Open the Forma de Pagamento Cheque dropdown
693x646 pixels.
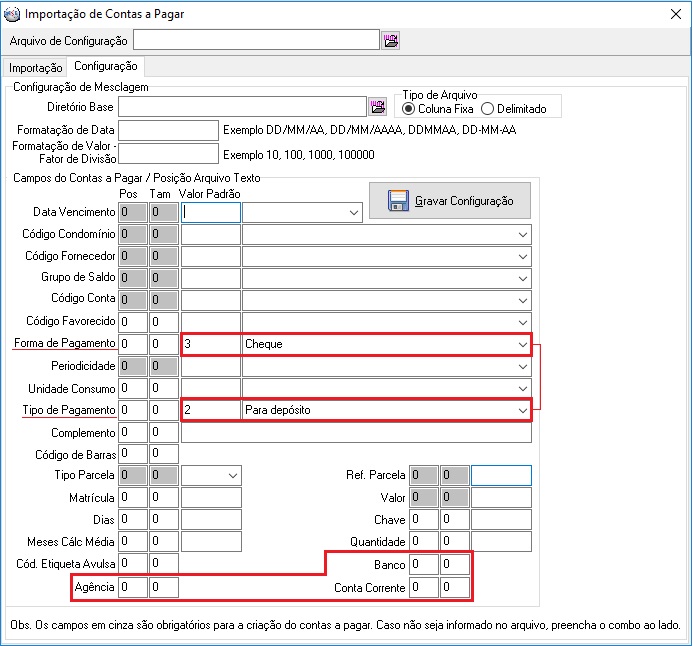point(522,344)
